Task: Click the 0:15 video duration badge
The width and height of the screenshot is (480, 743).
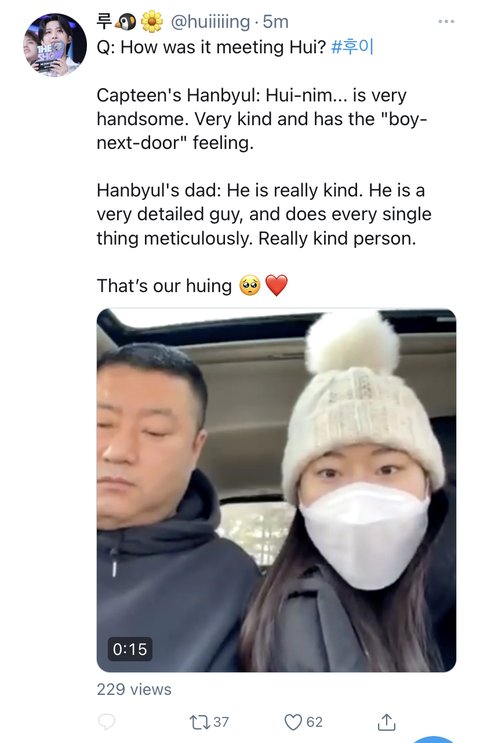Action: click(x=130, y=649)
